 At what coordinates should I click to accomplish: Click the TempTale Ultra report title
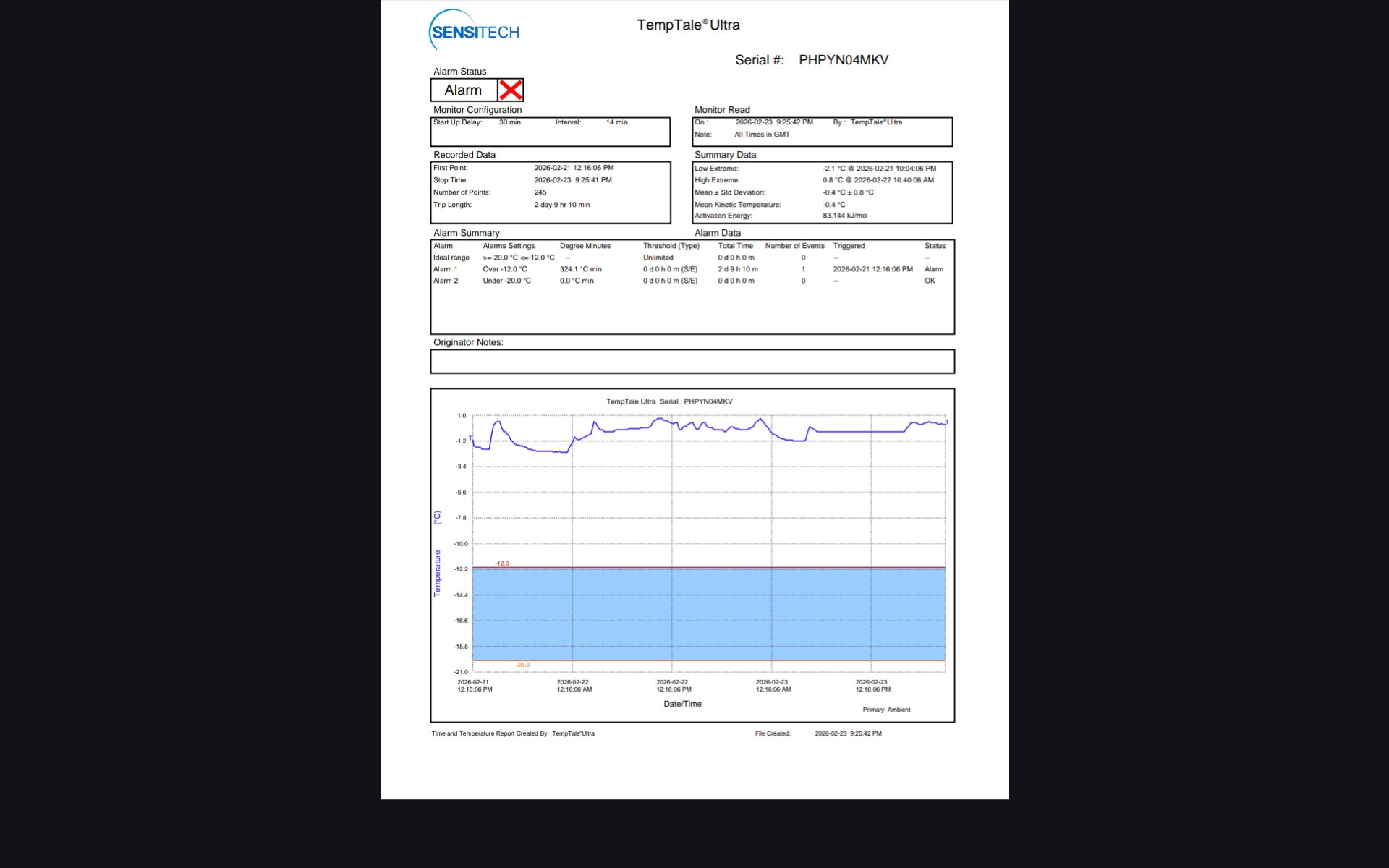pyautogui.click(x=688, y=25)
